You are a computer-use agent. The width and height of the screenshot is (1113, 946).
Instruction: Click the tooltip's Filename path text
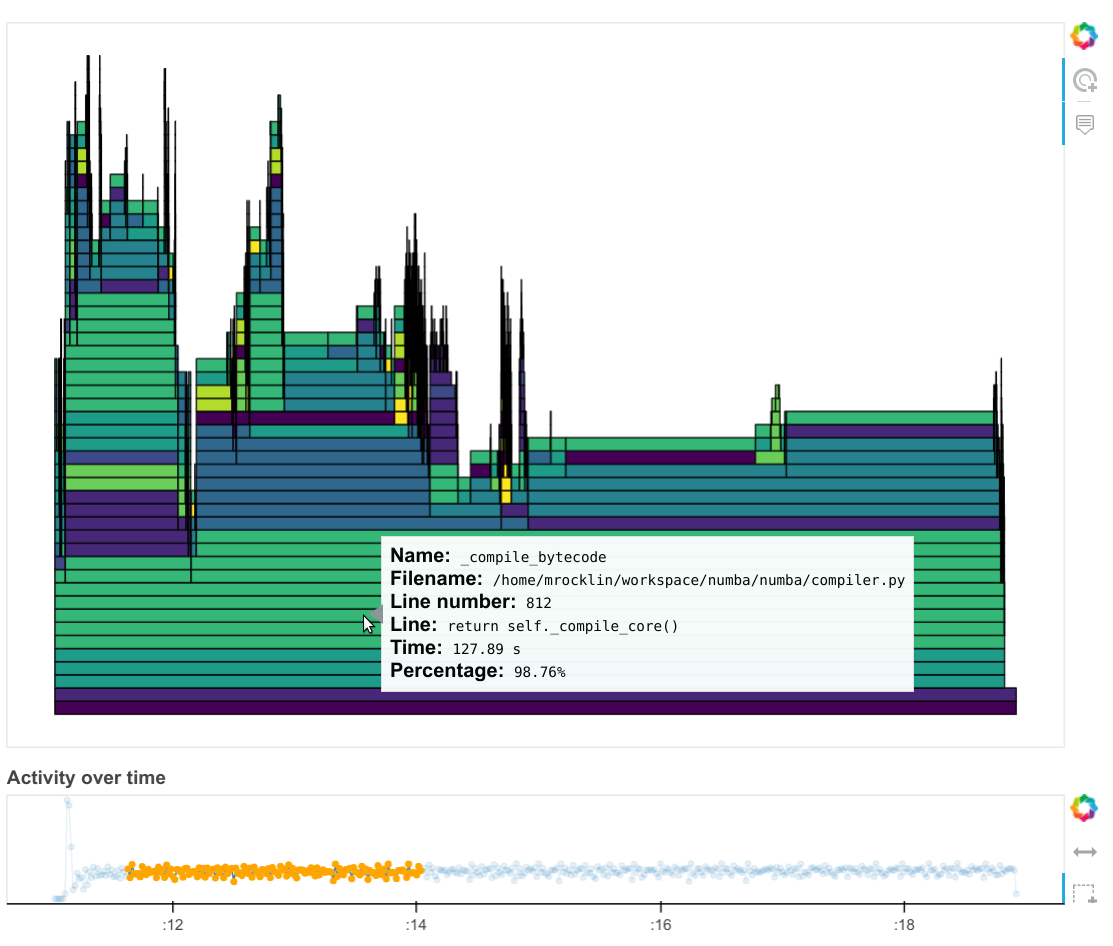pos(698,580)
